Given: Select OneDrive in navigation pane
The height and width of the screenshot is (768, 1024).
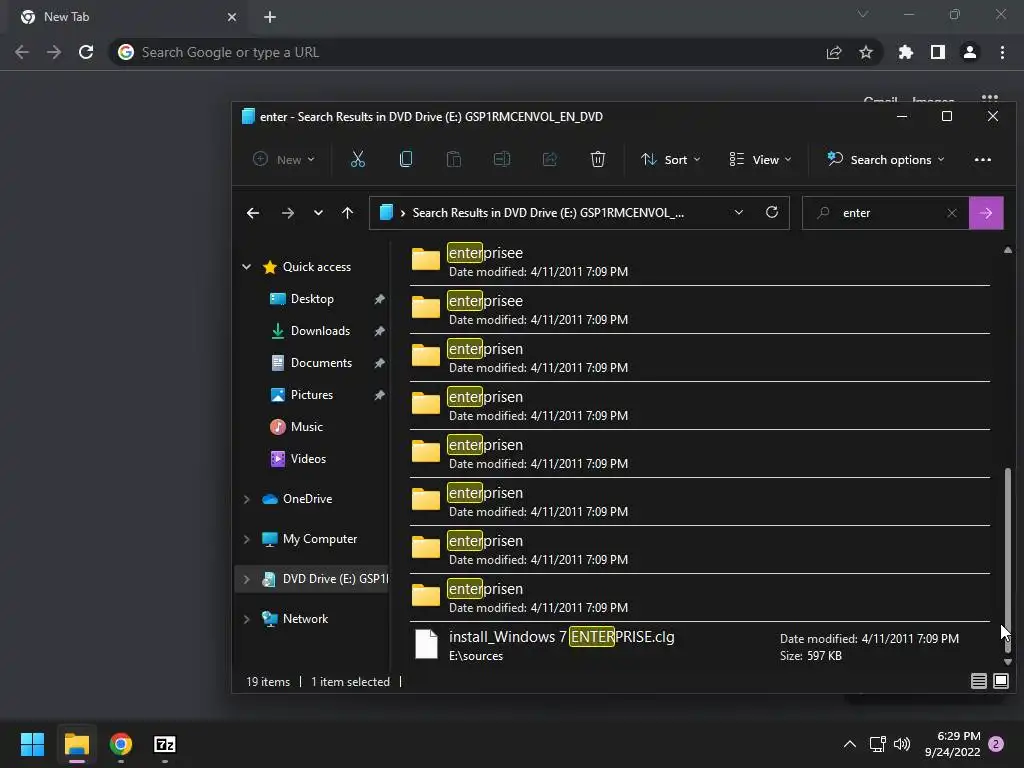Looking at the screenshot, I should coord(307,498).
